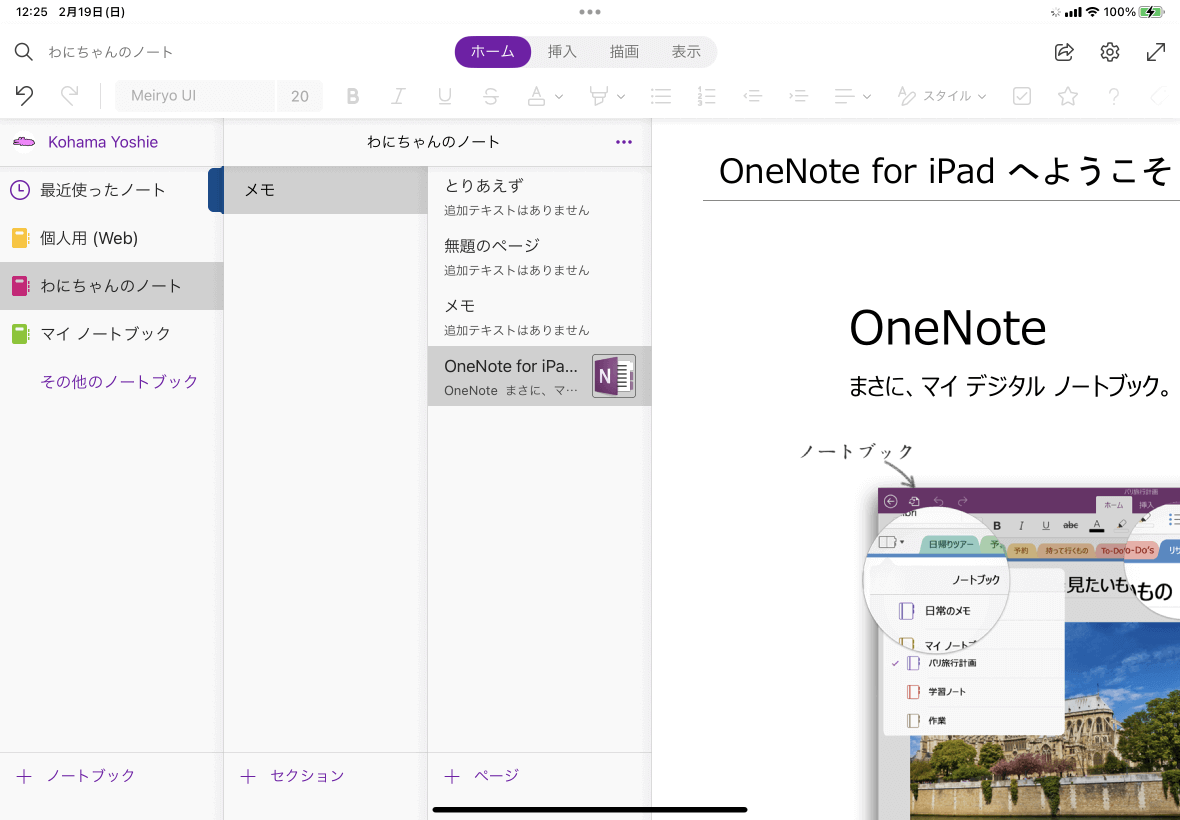The height and width of the screenshot is (820, 1180).
Task: Edit the page title OneNote for iPad へようこそ
Action: [x=944, y=171]
